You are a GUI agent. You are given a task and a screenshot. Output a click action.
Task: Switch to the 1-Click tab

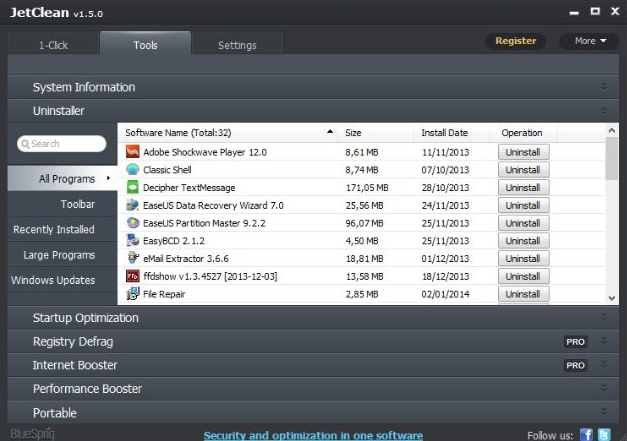tap(54, 45)
